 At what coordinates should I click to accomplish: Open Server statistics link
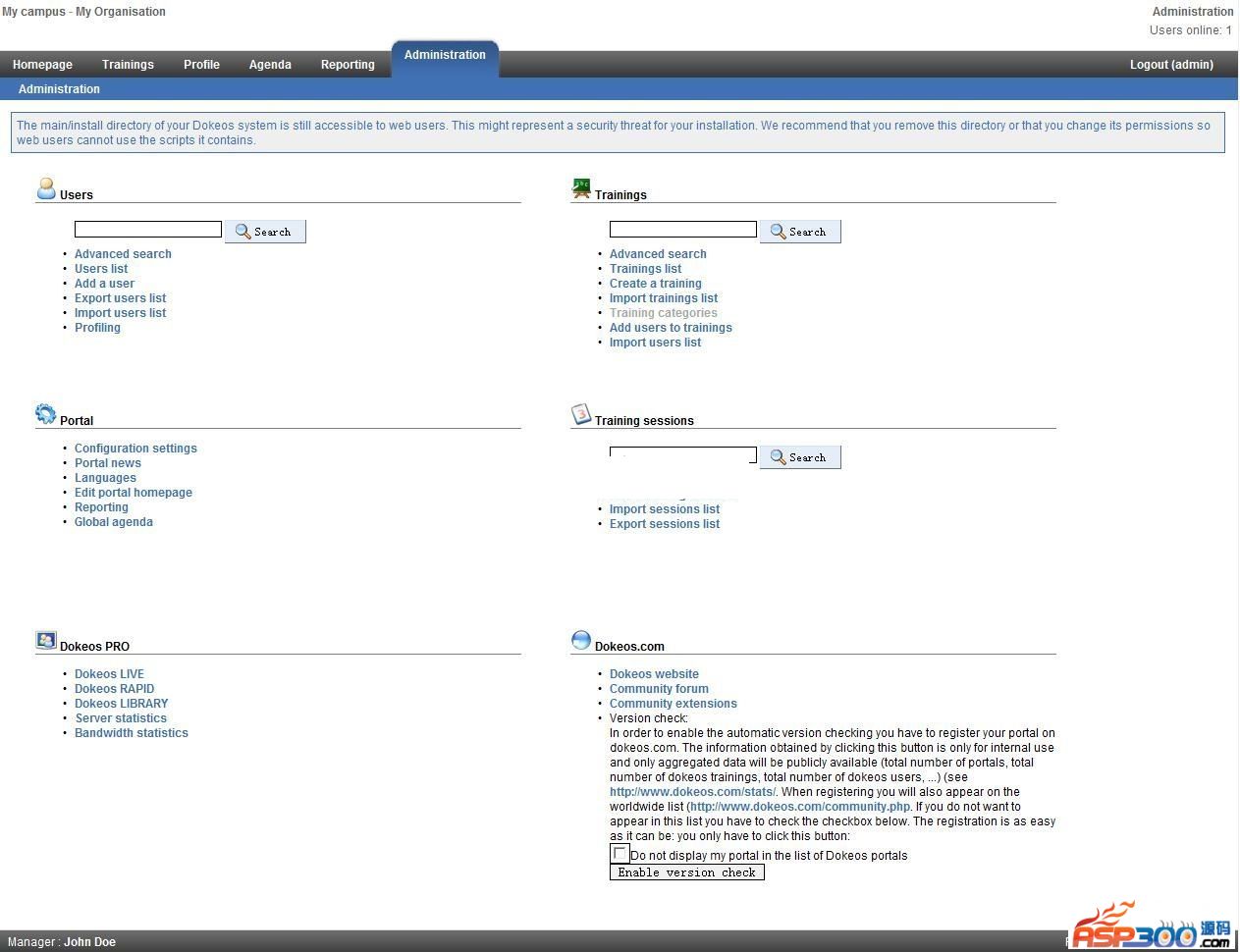tap(121, 718)
